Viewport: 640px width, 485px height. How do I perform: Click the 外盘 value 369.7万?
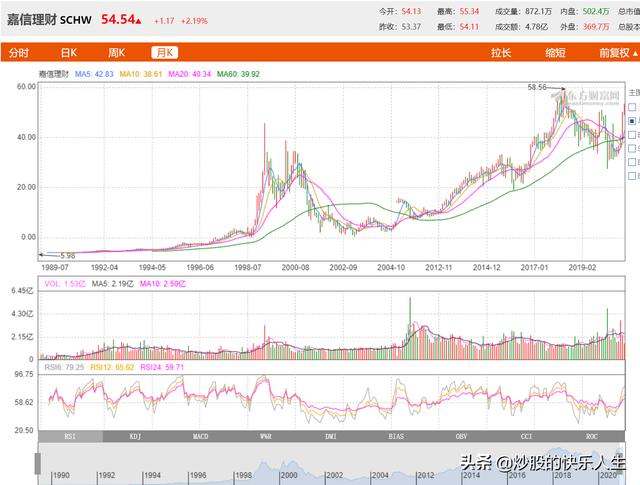tap(596, 27)
